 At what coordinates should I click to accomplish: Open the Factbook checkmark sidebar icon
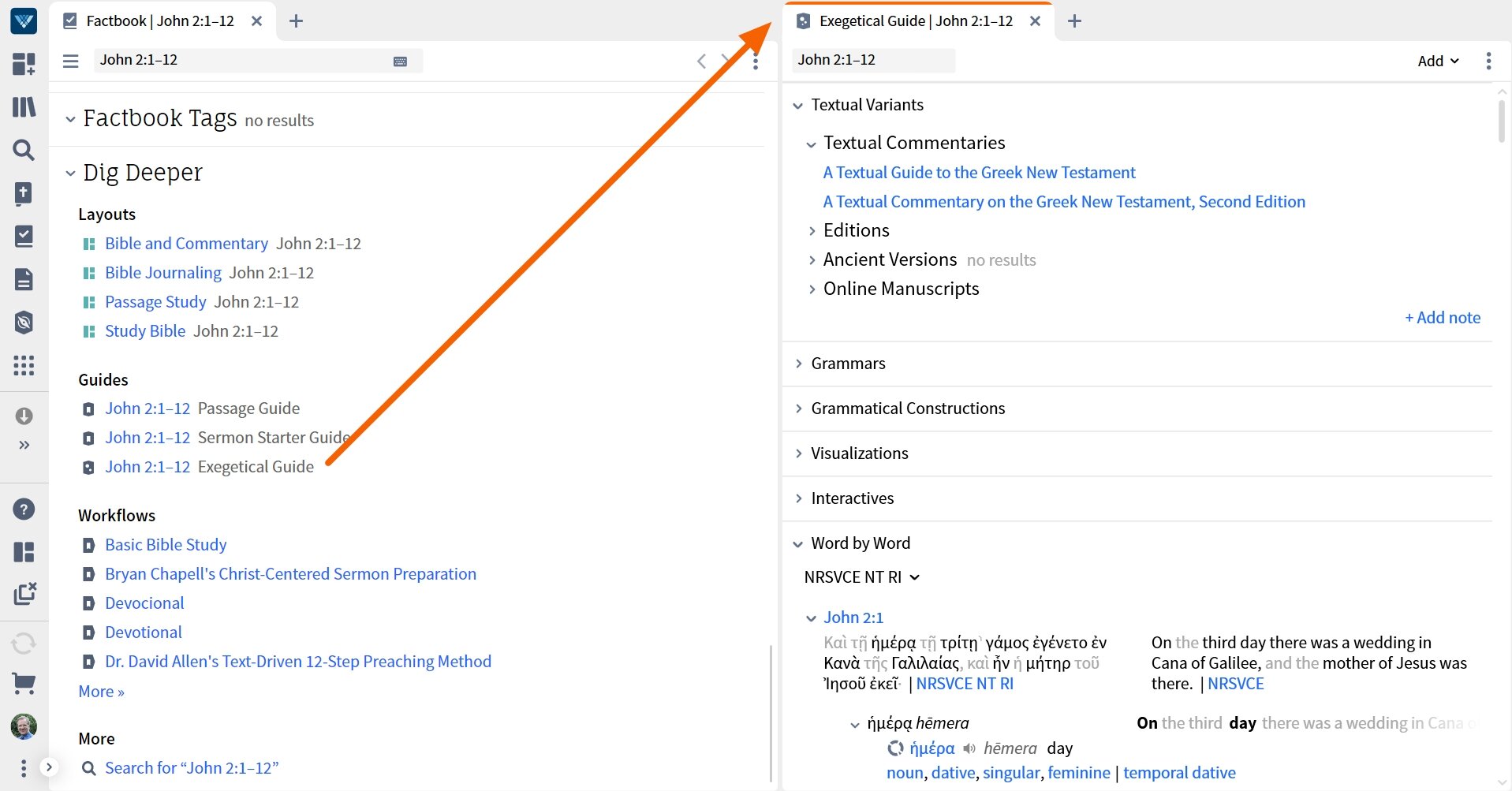tap(24, 236)
